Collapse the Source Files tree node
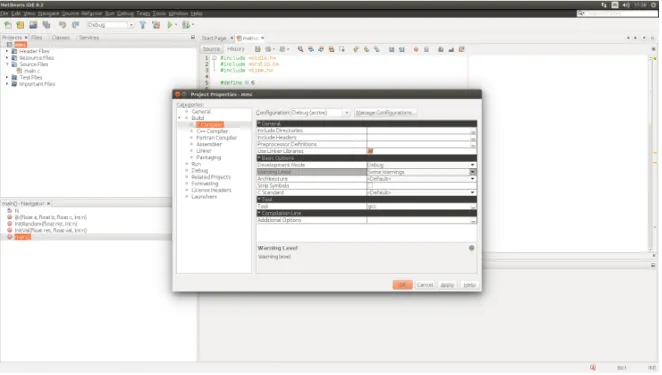Image resolution: width=662 pixels, height=375 pixels. (7, 64)
